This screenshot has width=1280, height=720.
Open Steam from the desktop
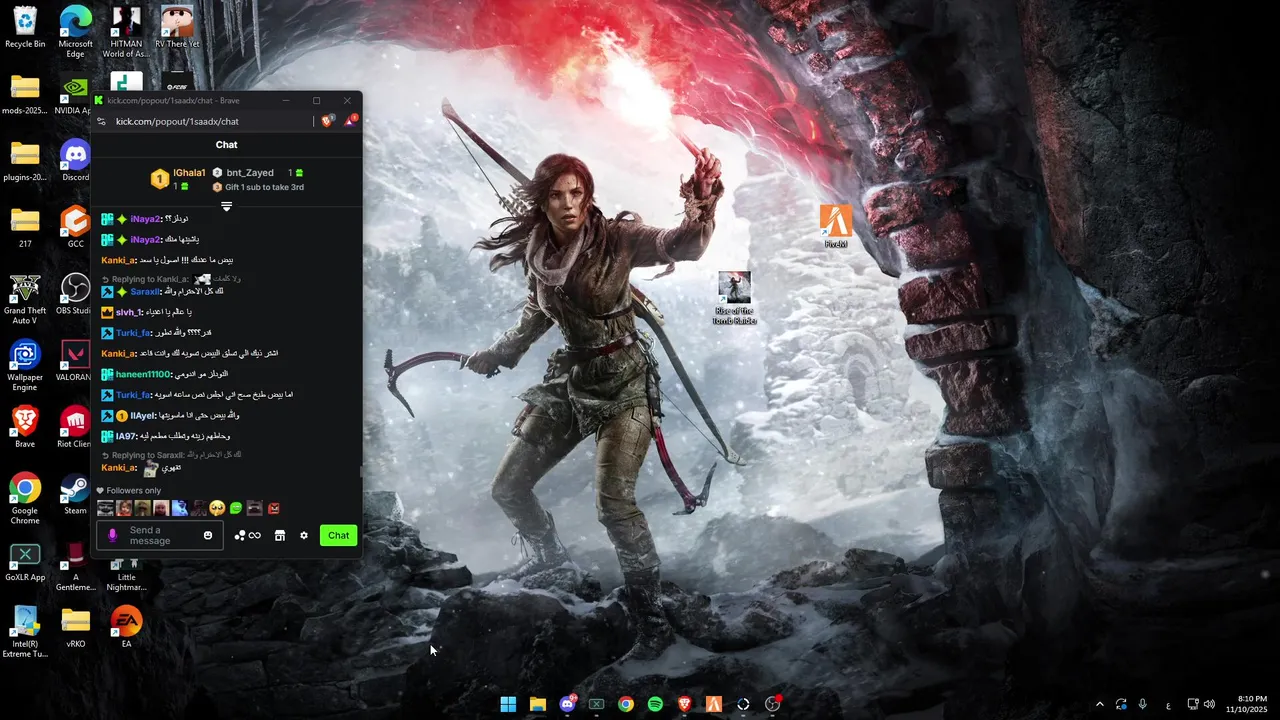pos(75,495)
